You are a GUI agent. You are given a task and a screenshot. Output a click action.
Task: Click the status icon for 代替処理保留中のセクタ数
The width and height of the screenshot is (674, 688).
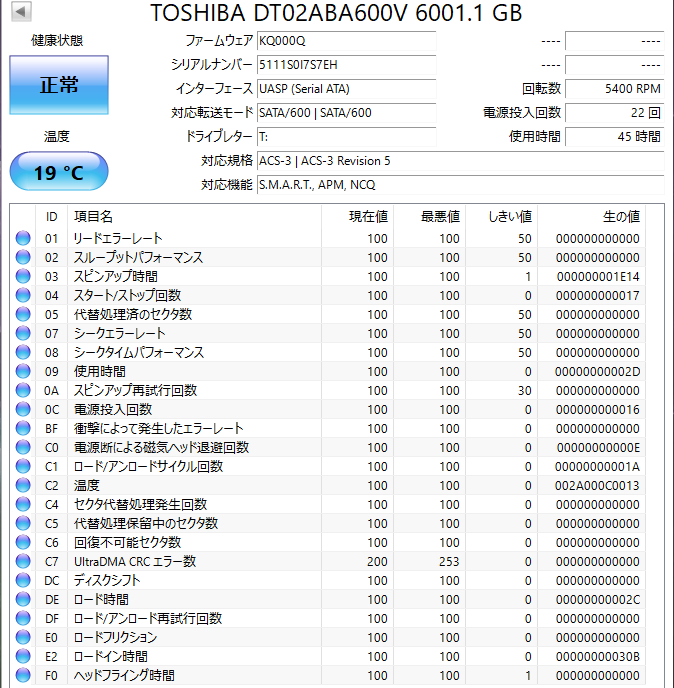(x=23, y=523)
